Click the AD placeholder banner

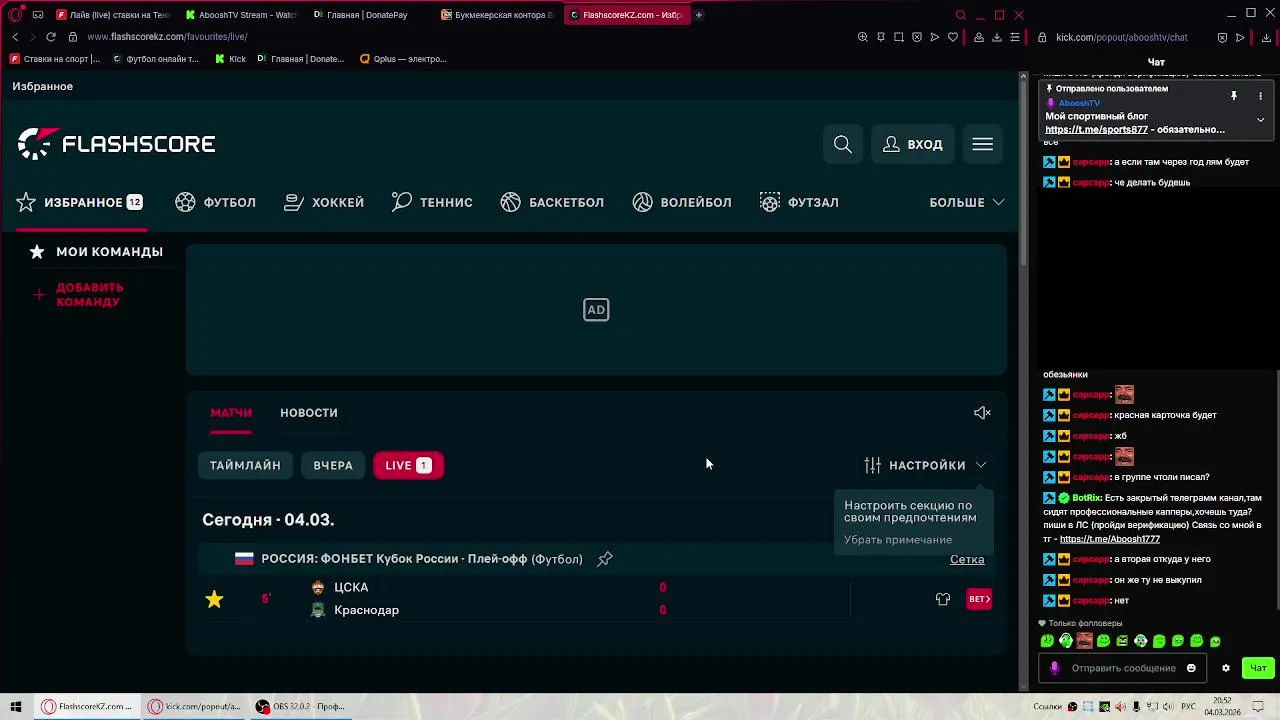click(x=596, y=310)
